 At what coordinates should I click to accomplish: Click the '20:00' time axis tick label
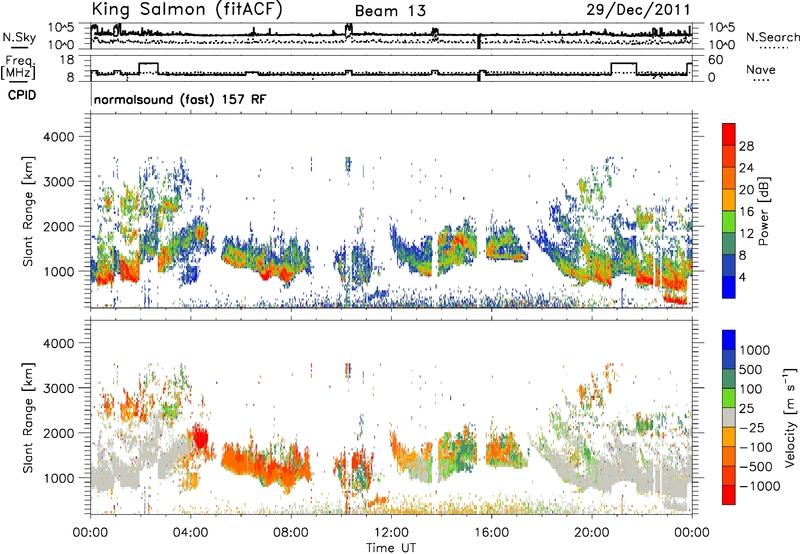click(592, 533)
